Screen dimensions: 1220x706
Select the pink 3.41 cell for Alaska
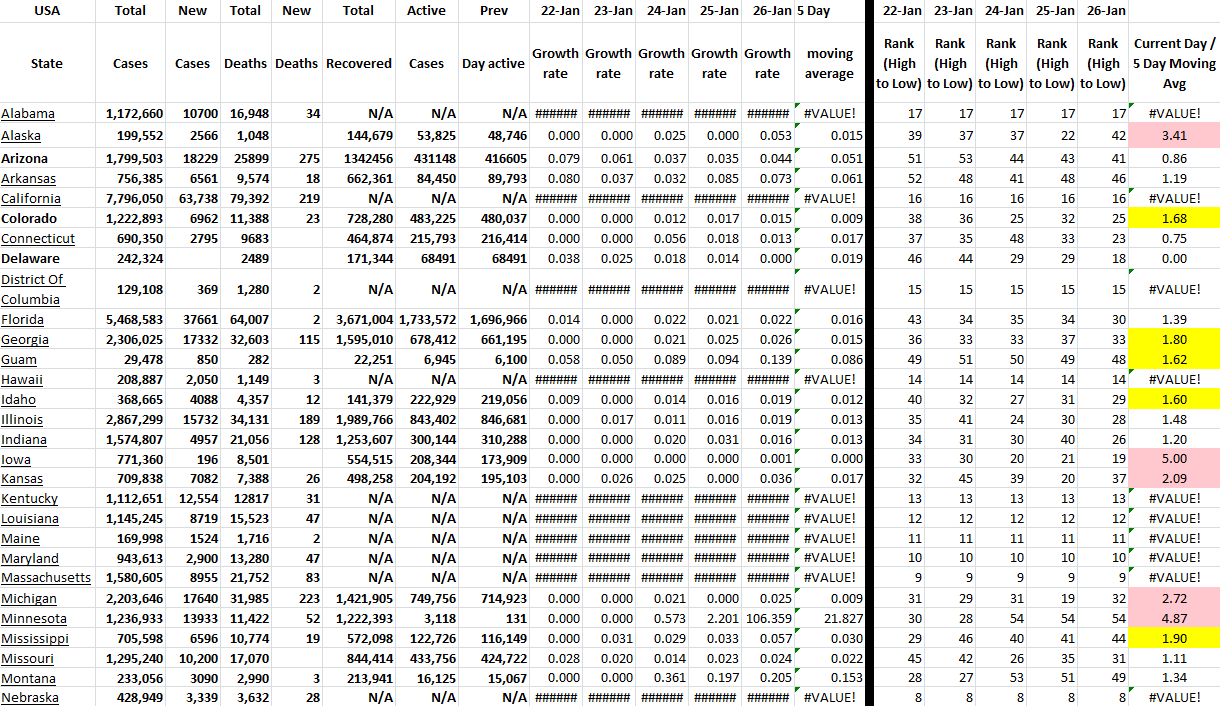(1174, 135)
